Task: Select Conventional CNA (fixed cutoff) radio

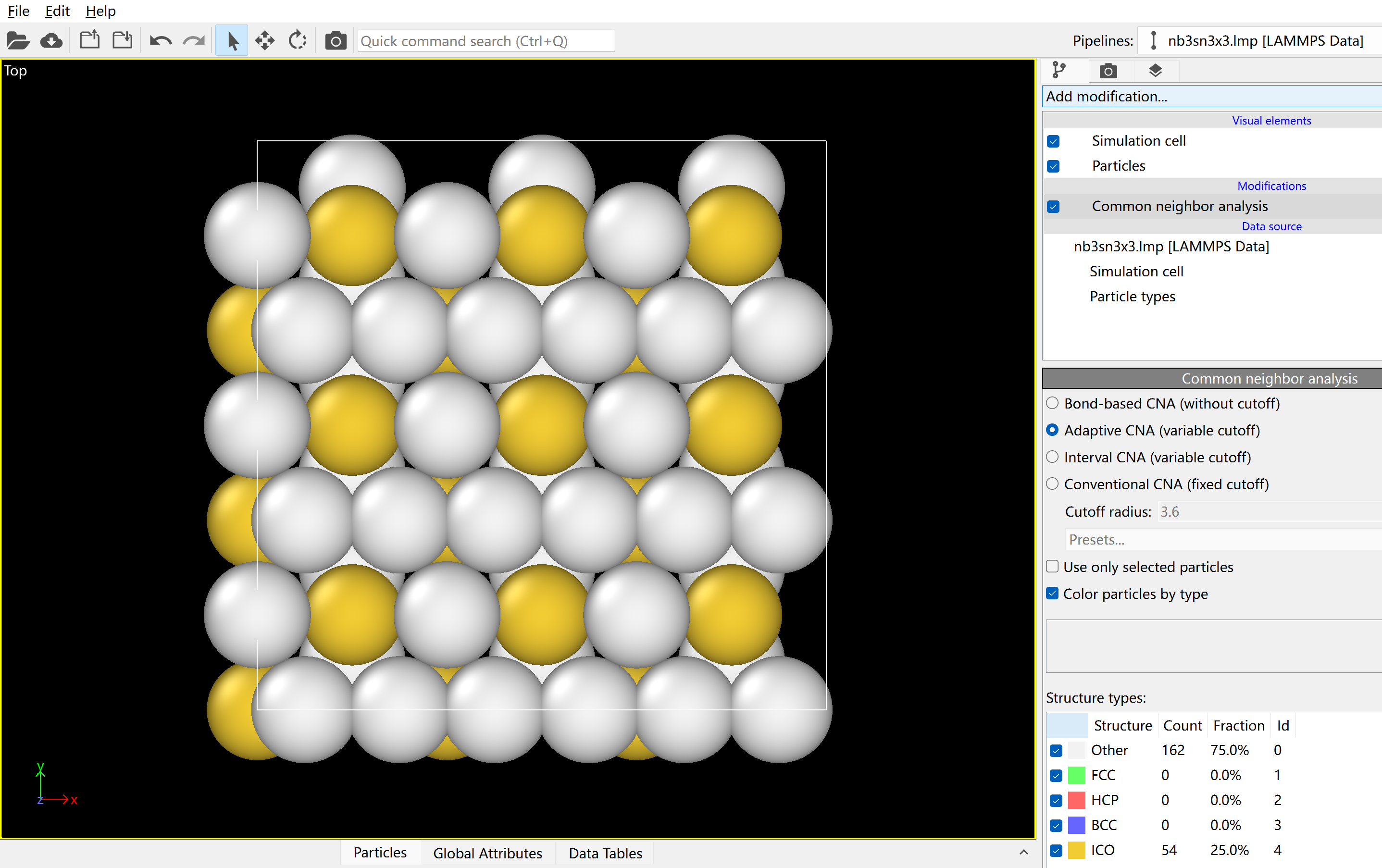Action: point(1052,484)
